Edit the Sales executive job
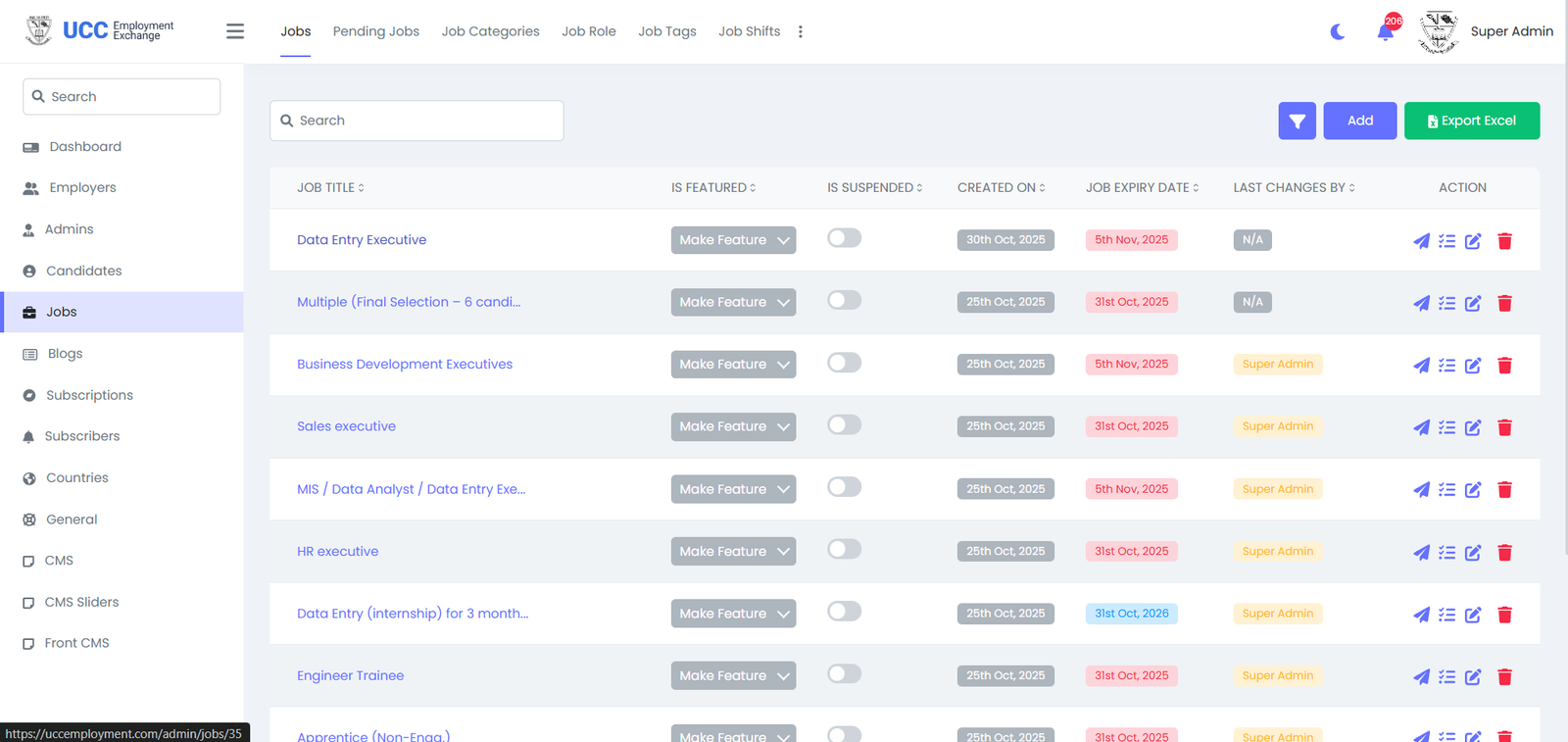This screenshot has height=742, width=1568. [x=1473, y=427]
